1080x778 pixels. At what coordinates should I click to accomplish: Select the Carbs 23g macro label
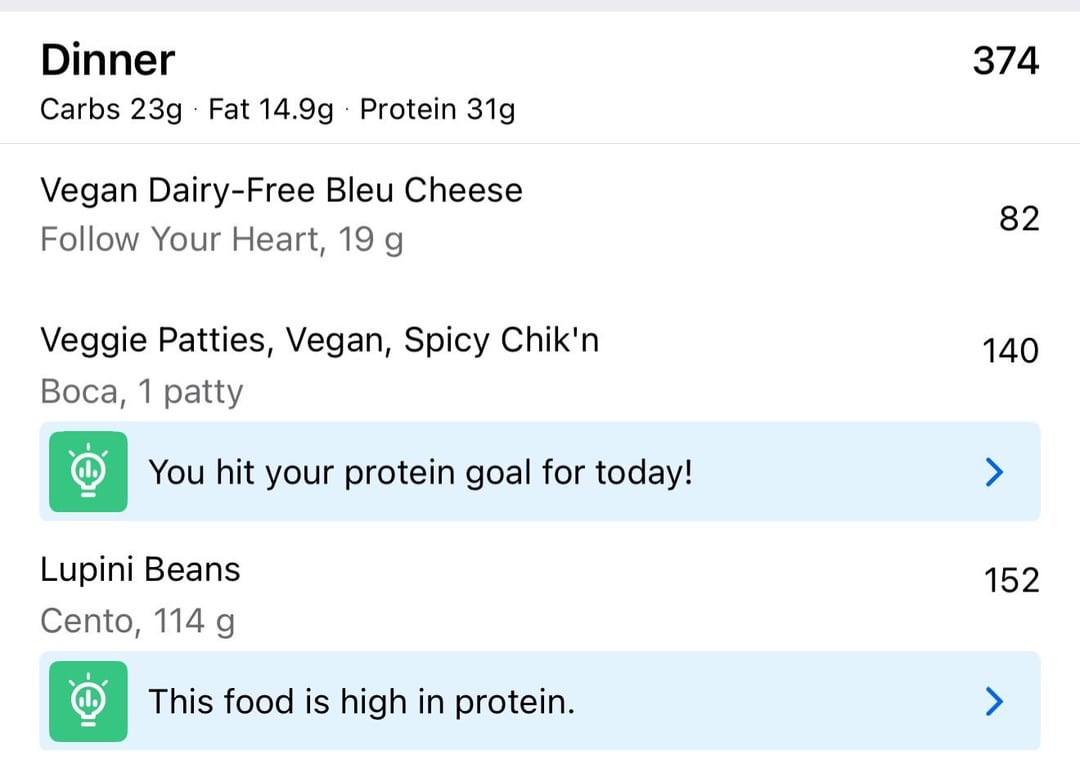click(x=111, y=109)
